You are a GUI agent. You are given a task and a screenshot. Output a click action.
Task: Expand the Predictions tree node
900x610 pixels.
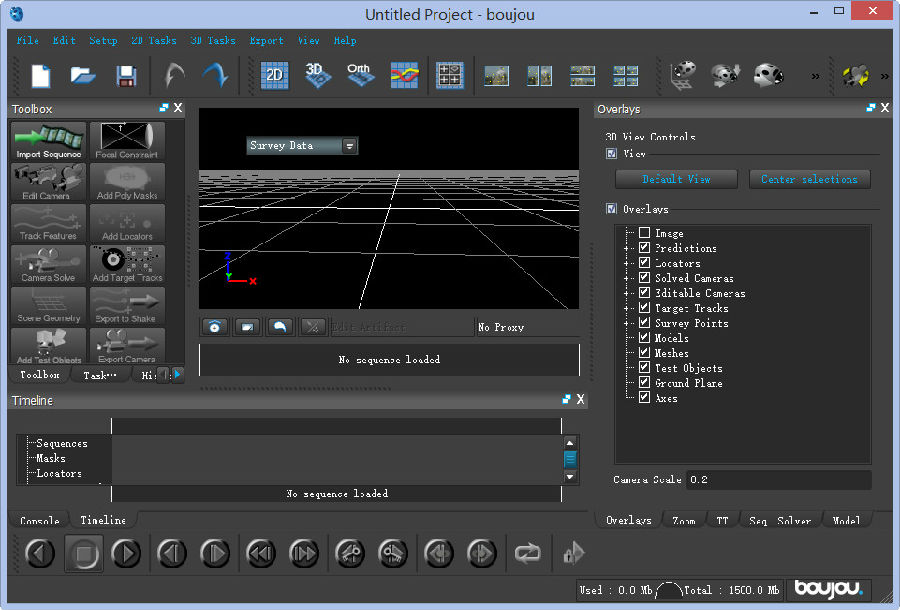tap(628, 248)
